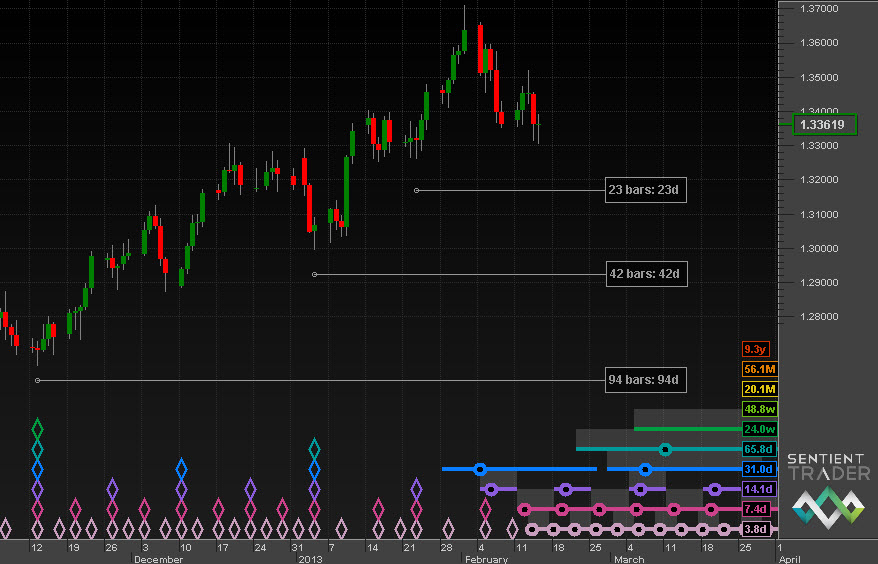
Task: Click the blue diamond atop the December 10 stack
Action: pos(181,468)
